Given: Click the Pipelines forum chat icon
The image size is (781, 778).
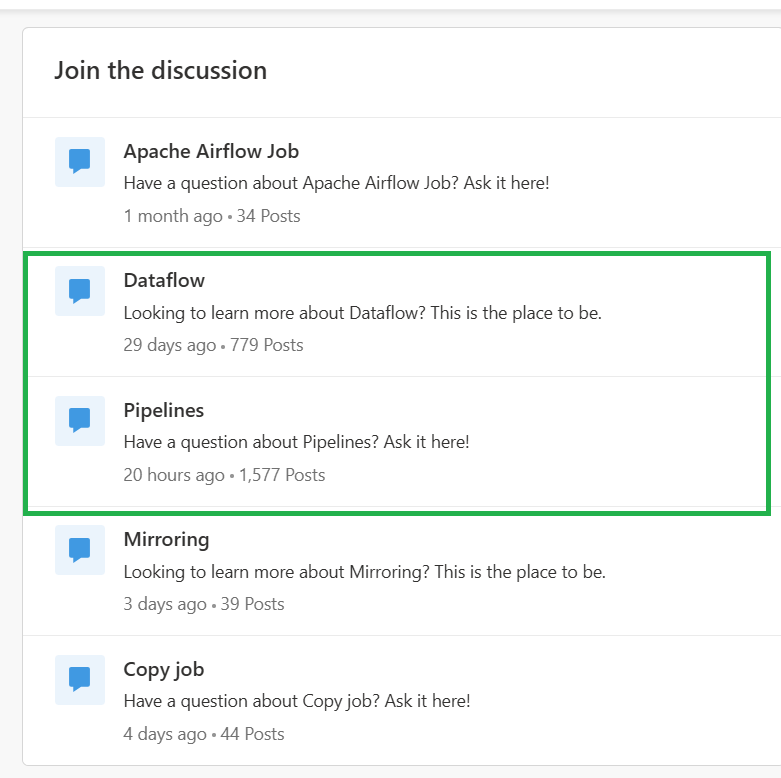Looking at the screenshot, I should [80, 421].
